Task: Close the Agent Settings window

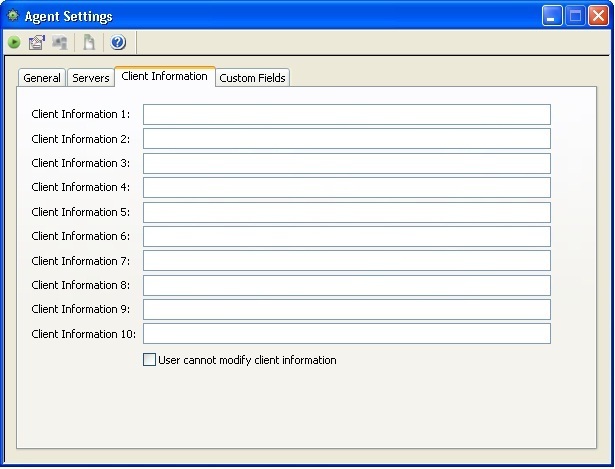Action: click(598, 16)
